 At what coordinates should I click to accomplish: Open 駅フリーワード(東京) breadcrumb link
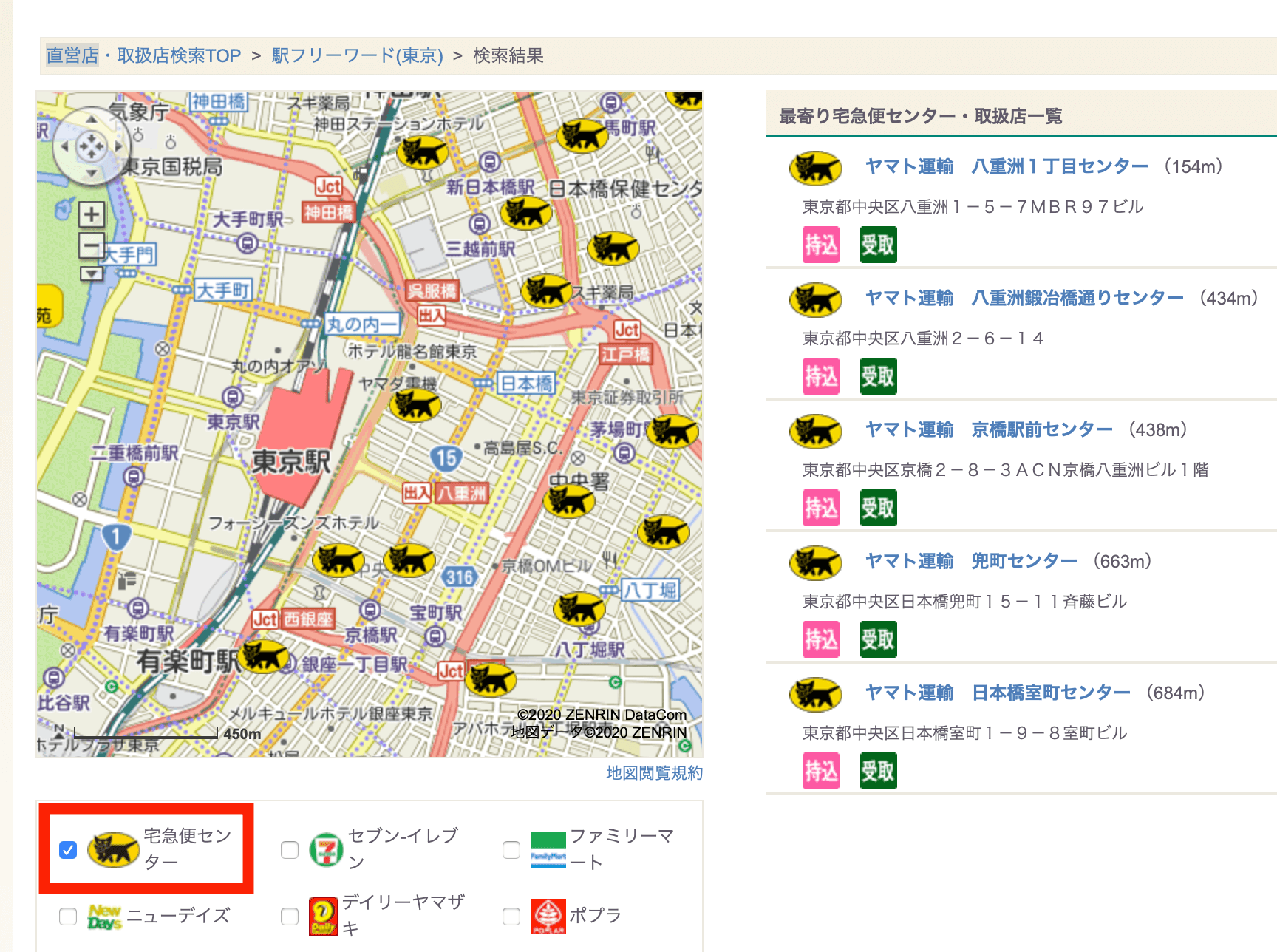(x=357, y=55)
